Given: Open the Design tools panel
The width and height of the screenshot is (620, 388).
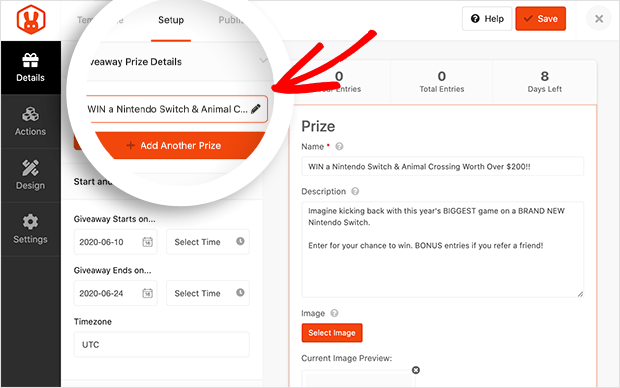Looking at the screenshot, I should click(x=30, y=175).
